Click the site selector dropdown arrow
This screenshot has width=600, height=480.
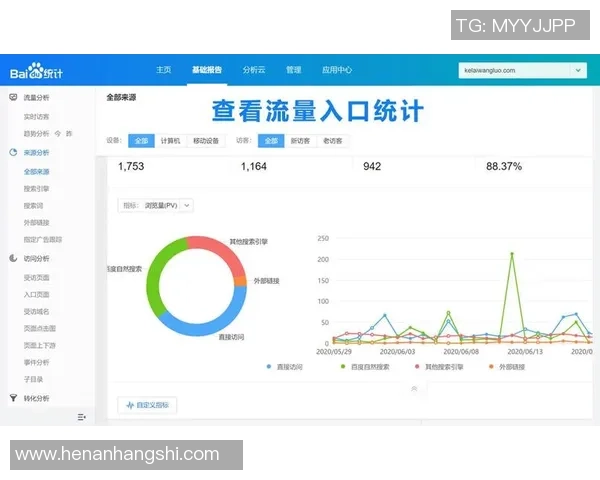tap(578, 70)
